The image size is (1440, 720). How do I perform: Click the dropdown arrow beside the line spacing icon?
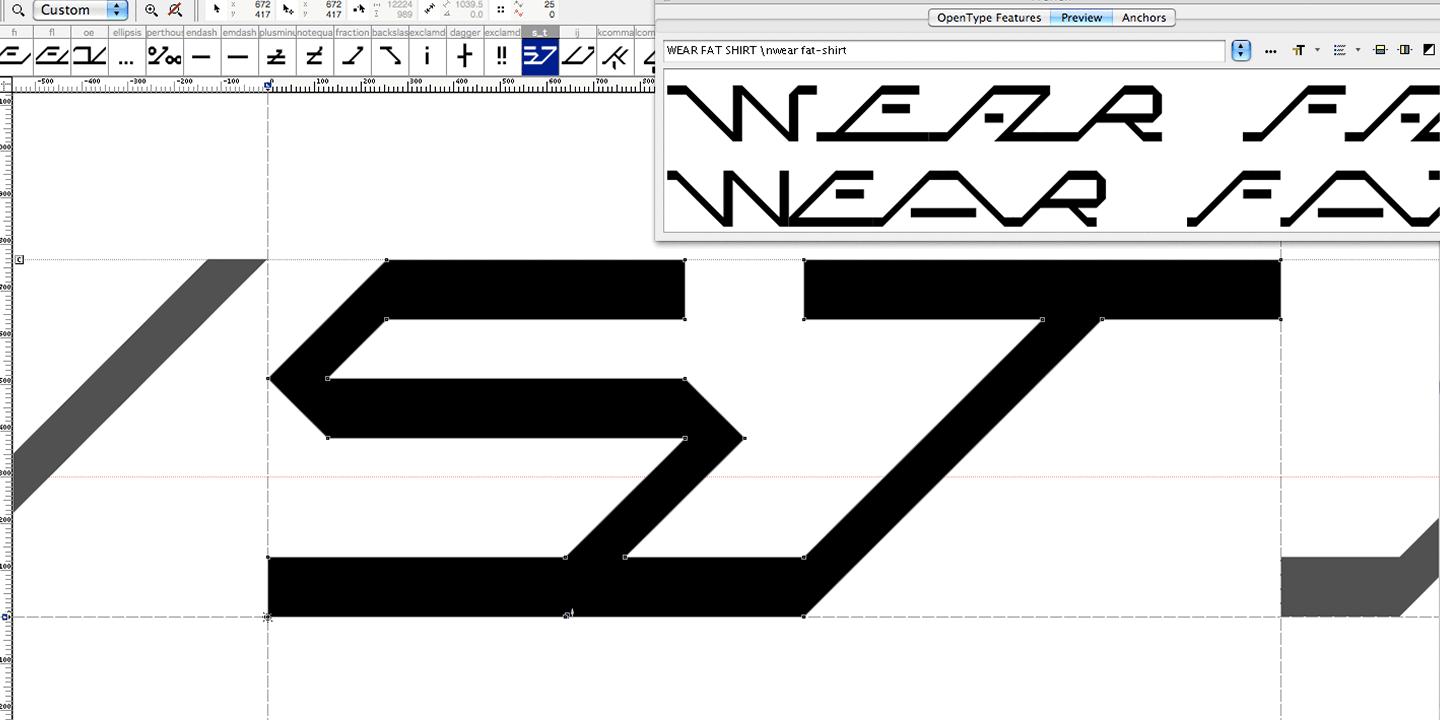pyautogui.click(x=1359, y=51)
